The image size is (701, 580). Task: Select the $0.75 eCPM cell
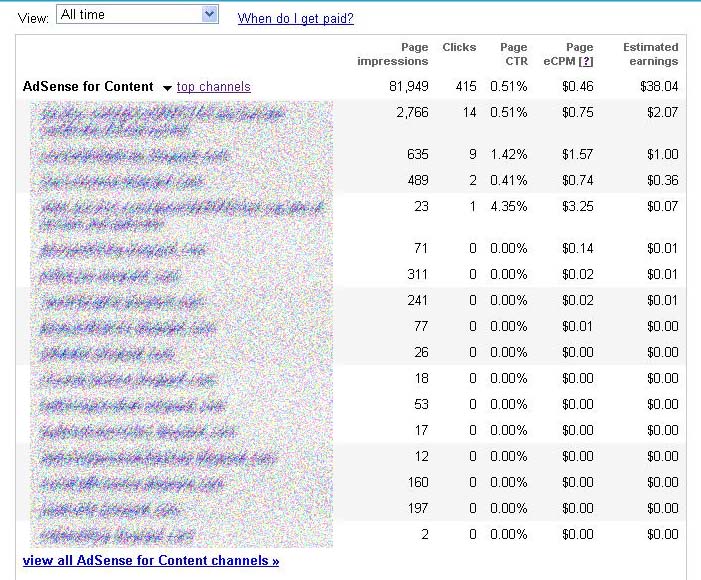click(x=578, y=112)
